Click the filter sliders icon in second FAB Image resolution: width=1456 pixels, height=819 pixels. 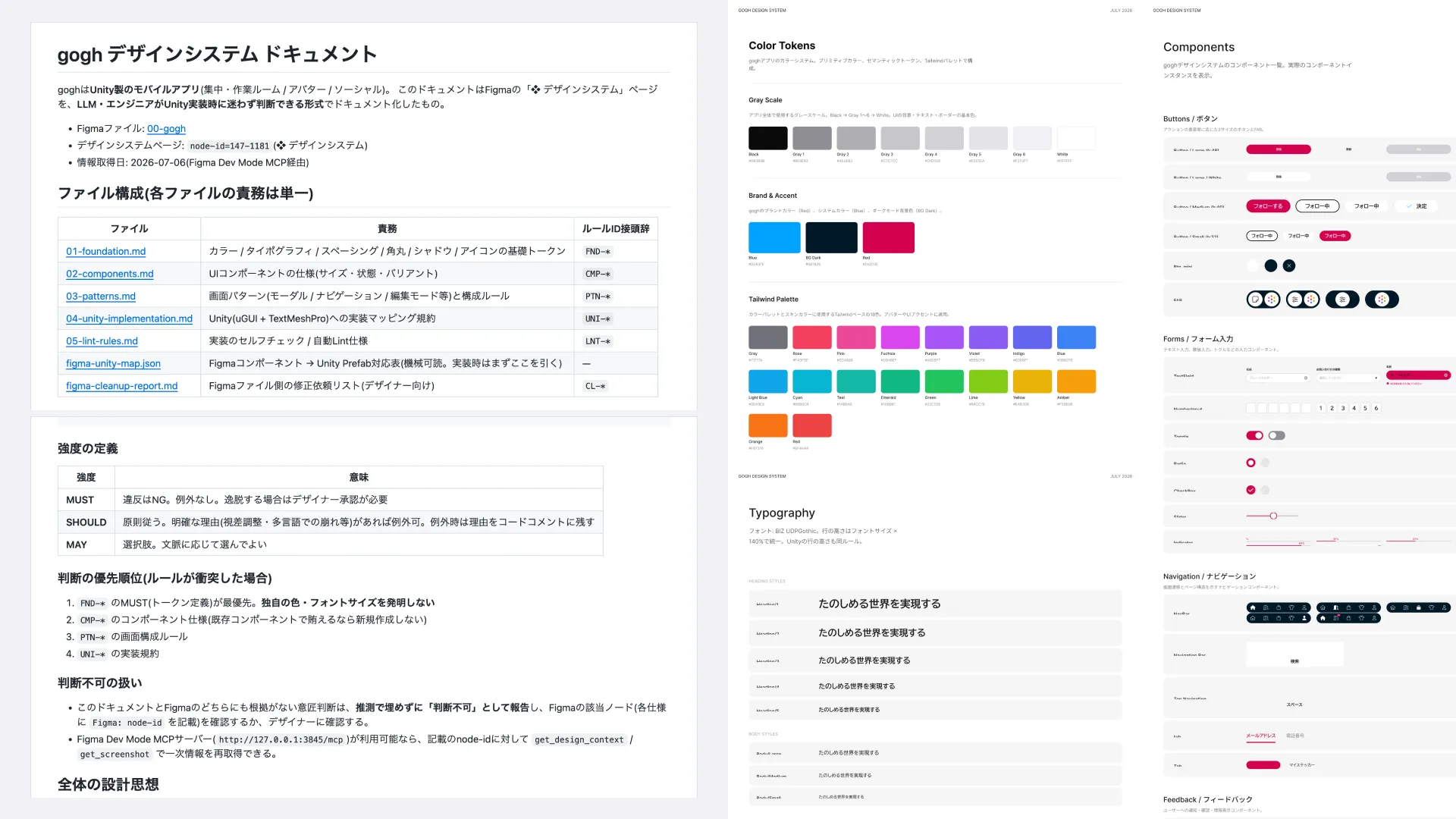[x=1295, y=300]
